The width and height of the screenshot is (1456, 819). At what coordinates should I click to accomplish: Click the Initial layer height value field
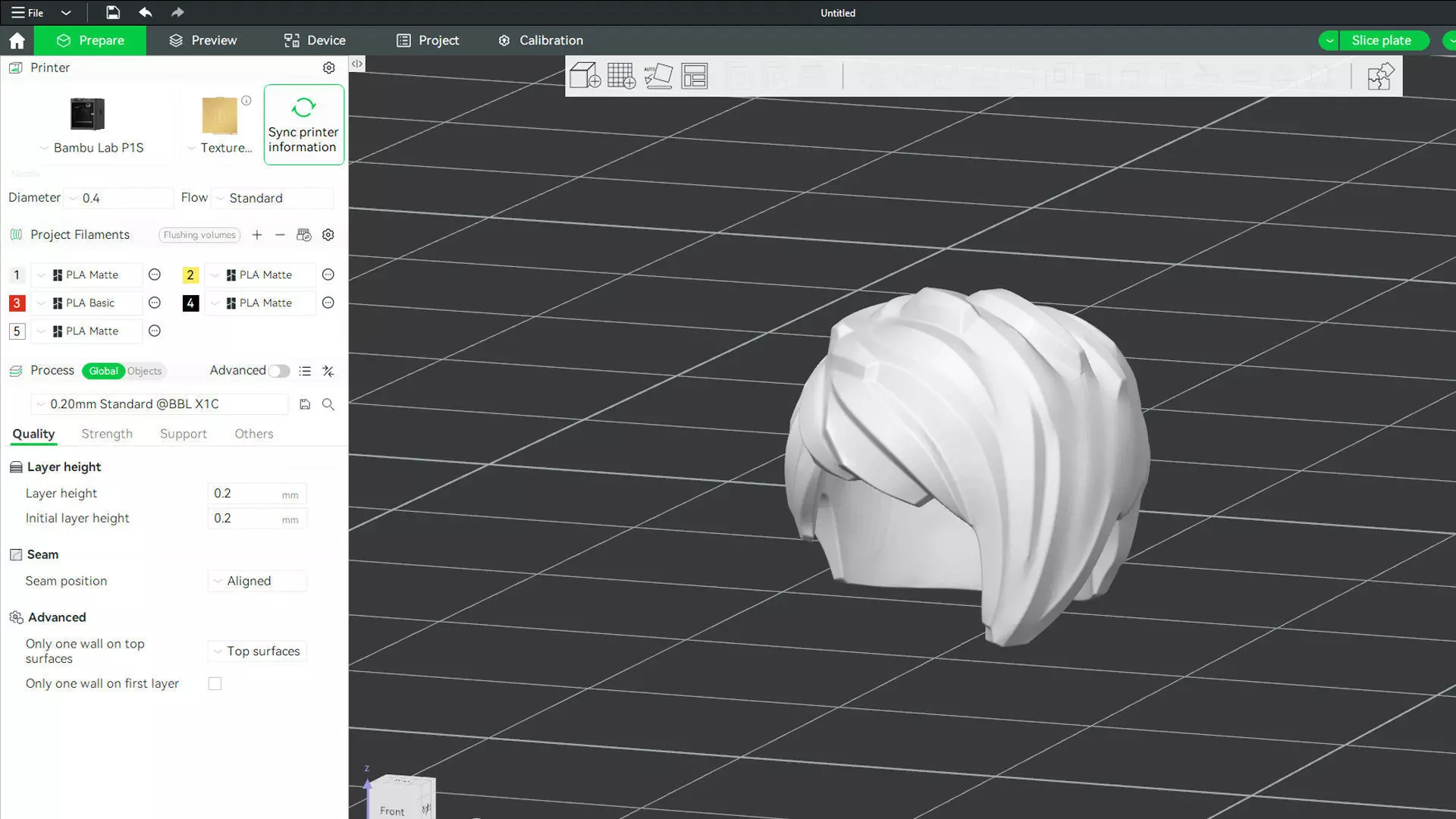[257, 519]
